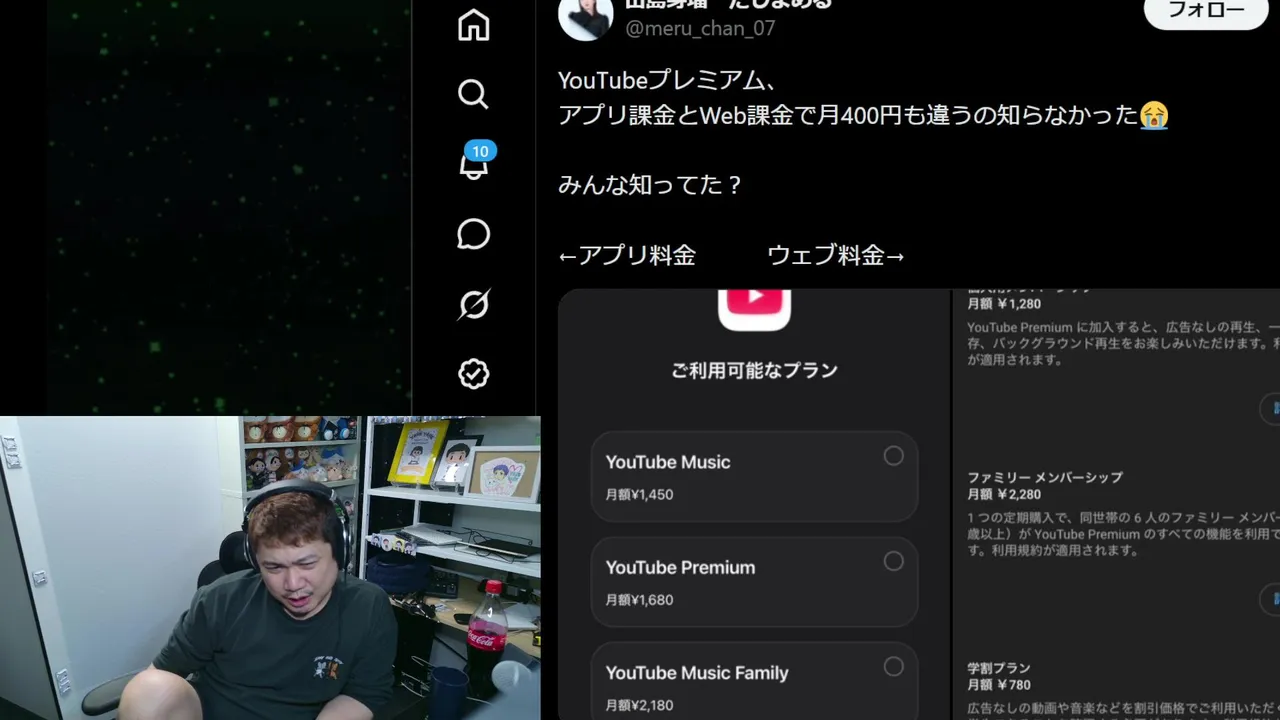Click the フォロー follow button
Viewport: 1280px width, 720px height.
click(1206, 11)
